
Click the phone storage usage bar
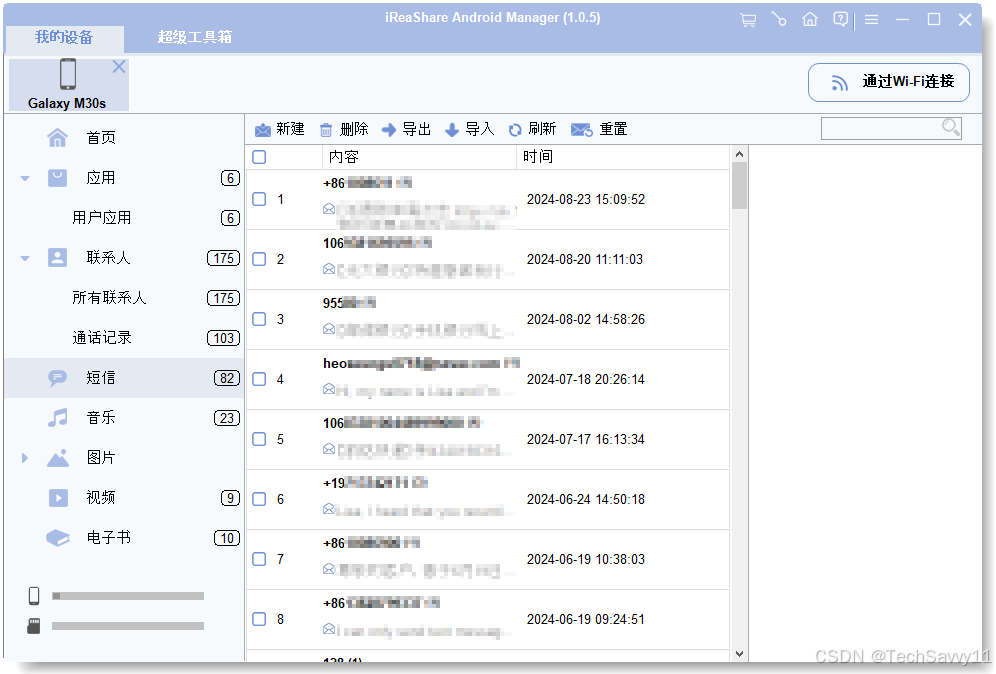pyautogui.click(x=128, y=596)
